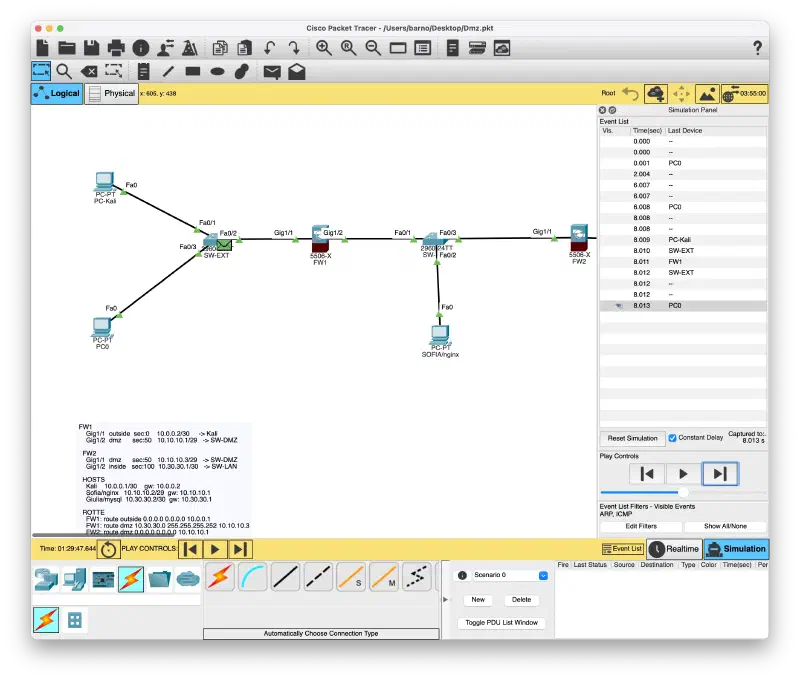The image size is (800, 680).
Task: Click the Help question mark icon
Action: click(x=758, y=48)
